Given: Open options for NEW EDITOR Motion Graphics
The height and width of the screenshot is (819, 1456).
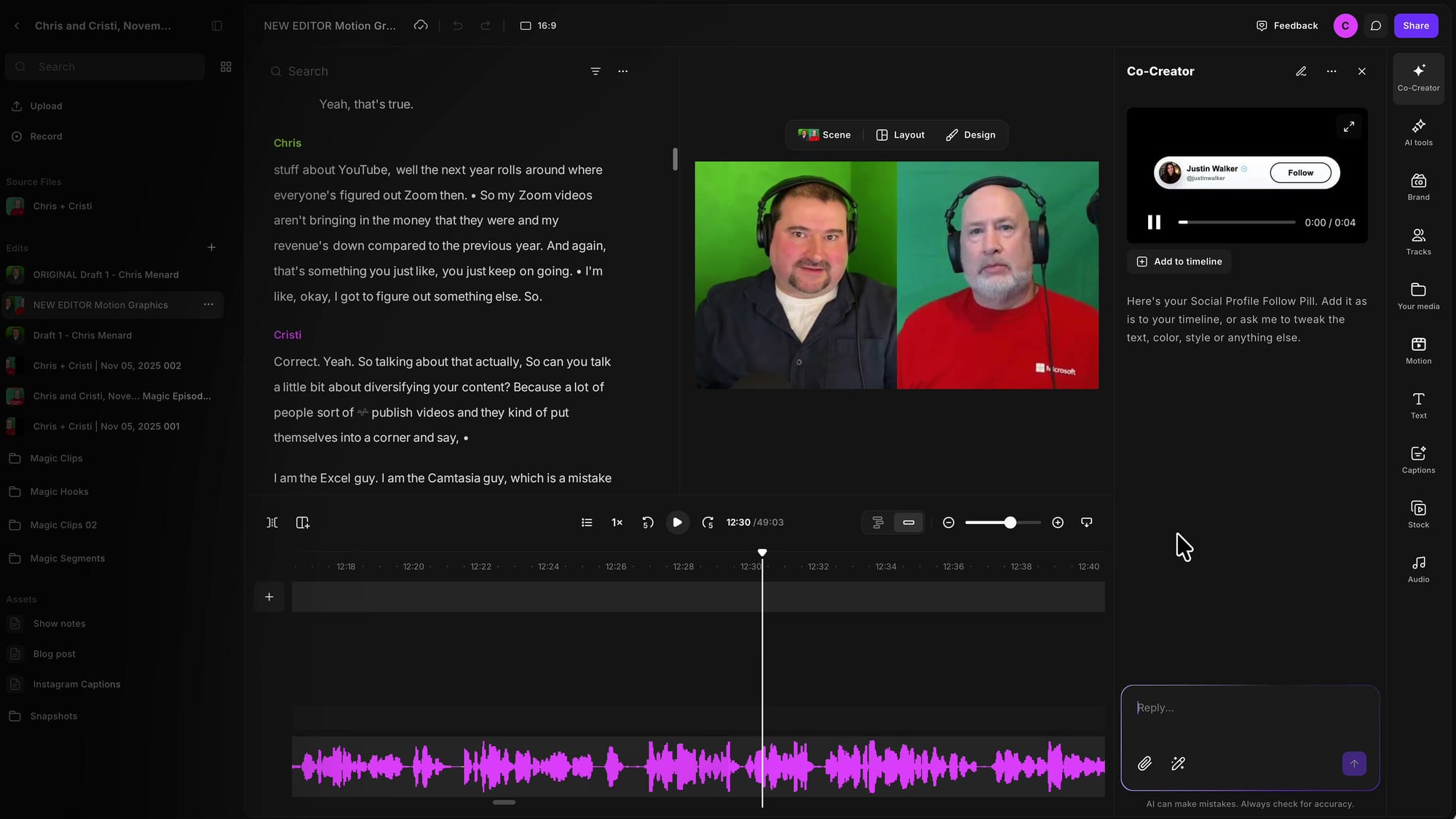Looking at the screenshot, I should [x=208, y=304].
